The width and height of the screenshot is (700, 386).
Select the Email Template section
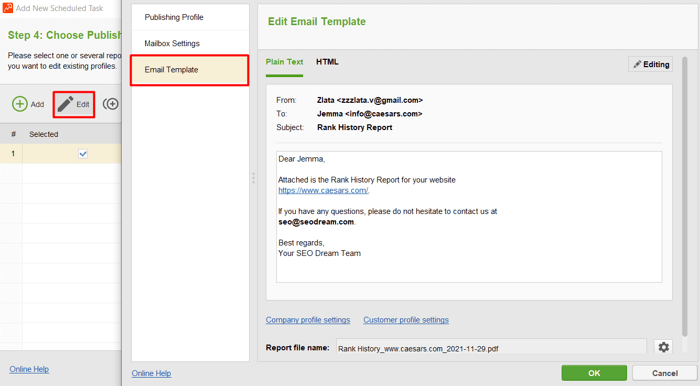[x=189, y=70]
